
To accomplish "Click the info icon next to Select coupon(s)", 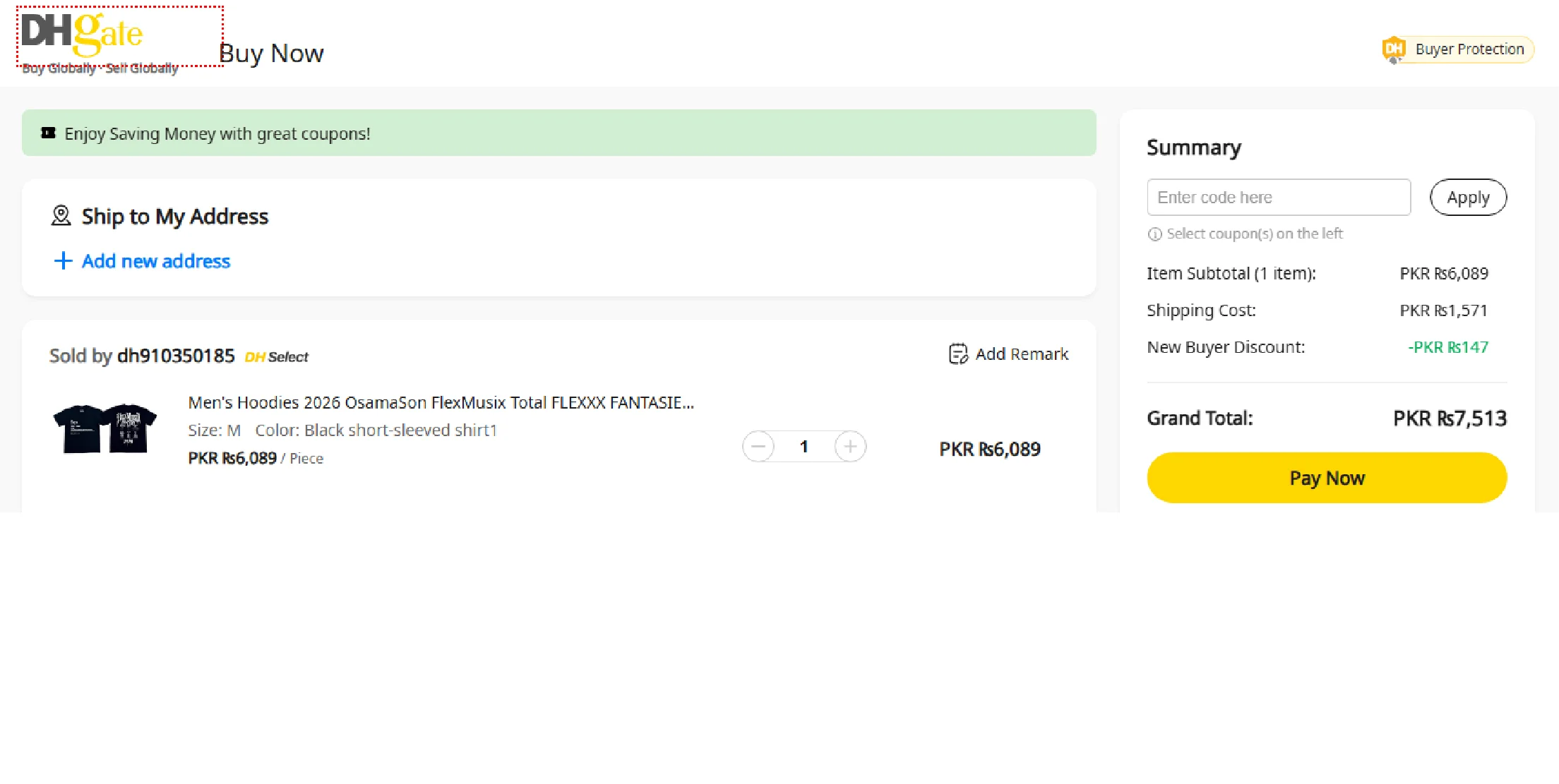I will pos(1154,234).
